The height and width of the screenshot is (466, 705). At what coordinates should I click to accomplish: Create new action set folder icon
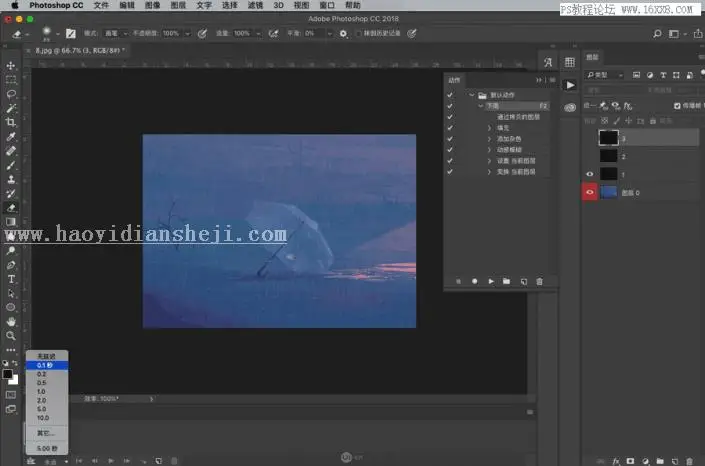point(506,281)
